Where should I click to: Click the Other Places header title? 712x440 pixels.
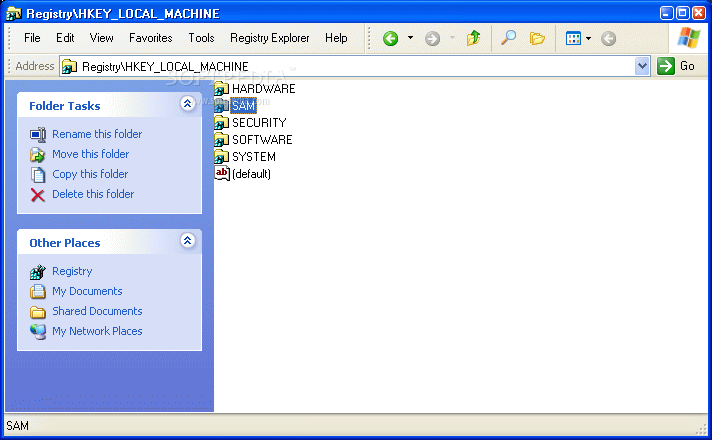coord(64,243)
